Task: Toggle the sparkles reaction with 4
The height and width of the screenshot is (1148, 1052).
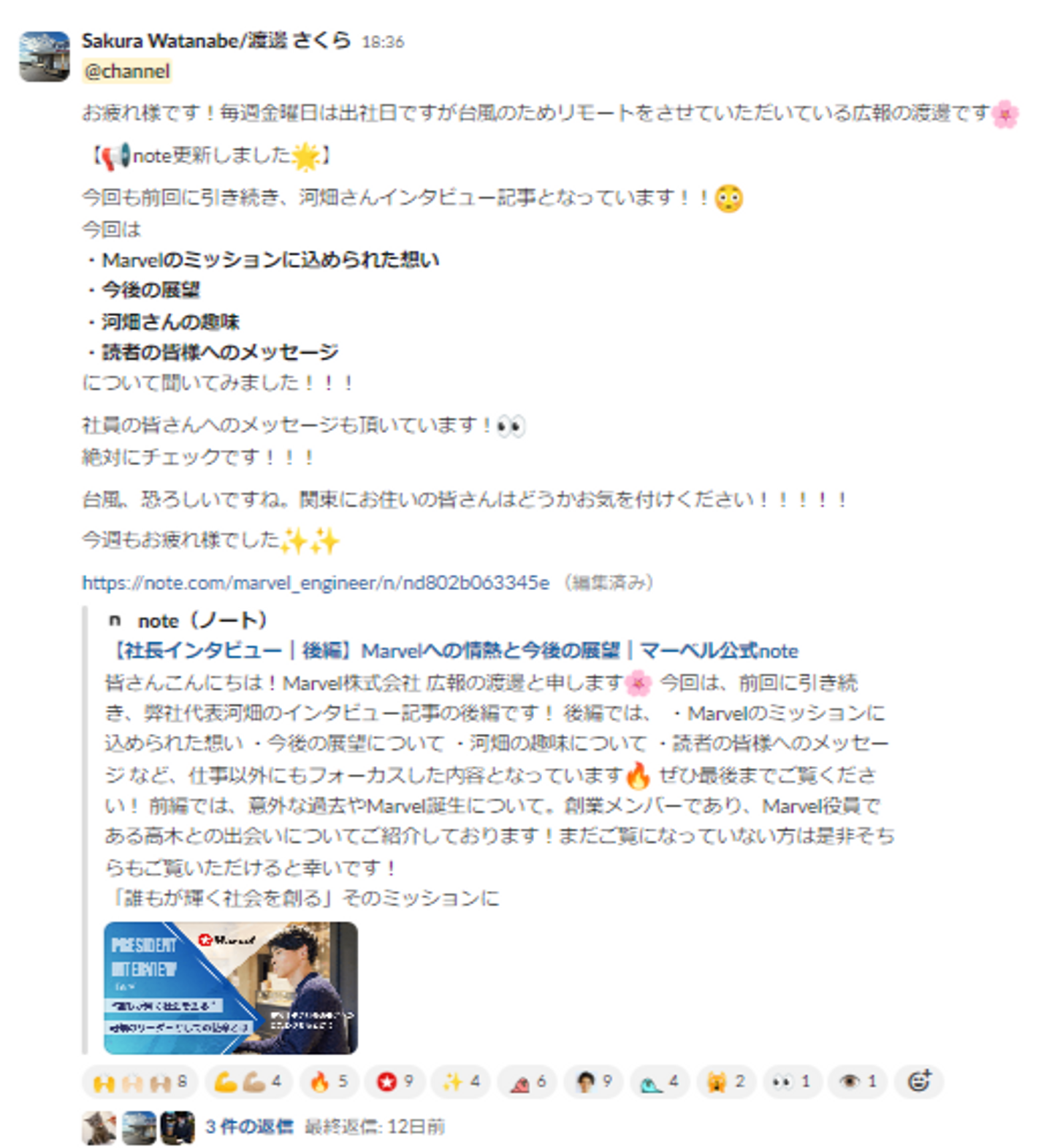Action: [461, 1082]
